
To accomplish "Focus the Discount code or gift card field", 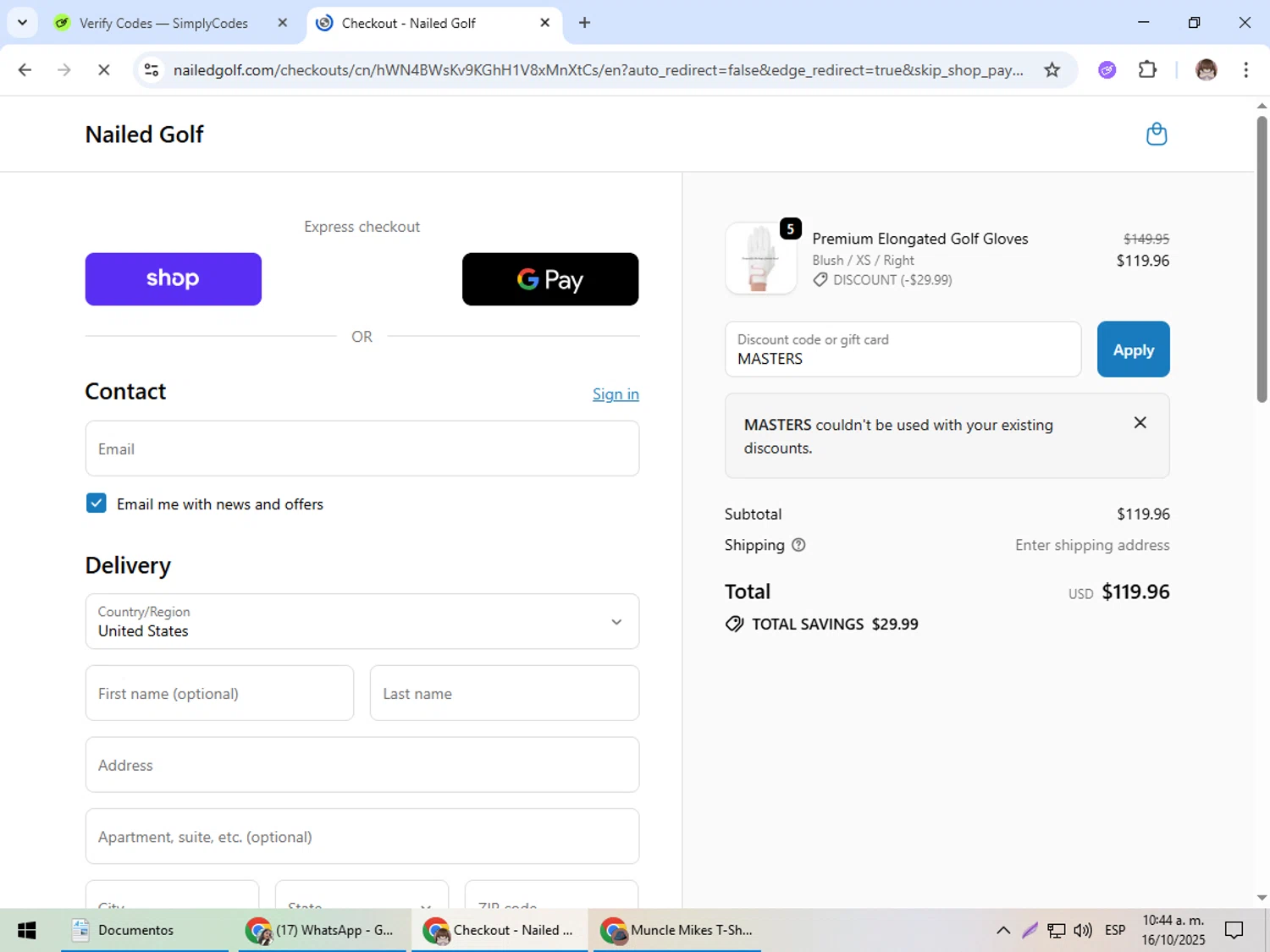I will (x=903, y=349).
